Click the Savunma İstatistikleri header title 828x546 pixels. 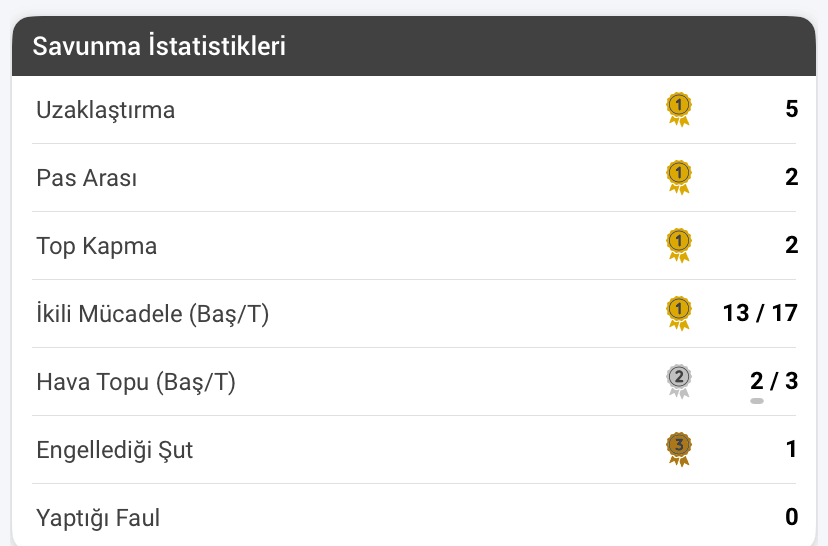tap(159, 46)
